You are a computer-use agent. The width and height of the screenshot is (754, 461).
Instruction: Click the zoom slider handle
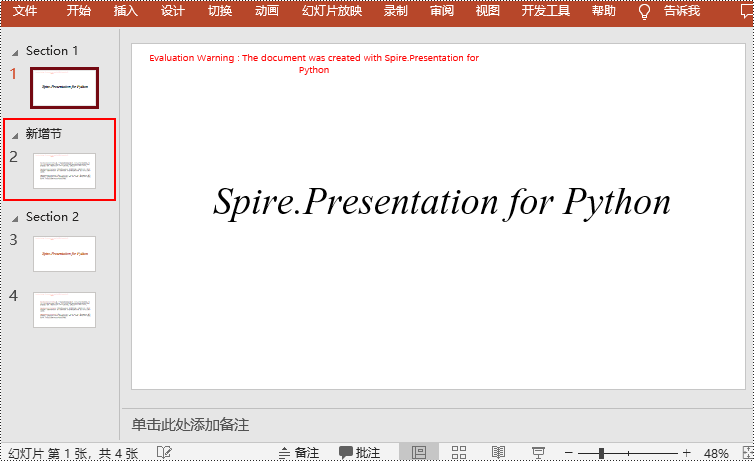[601, 453]
